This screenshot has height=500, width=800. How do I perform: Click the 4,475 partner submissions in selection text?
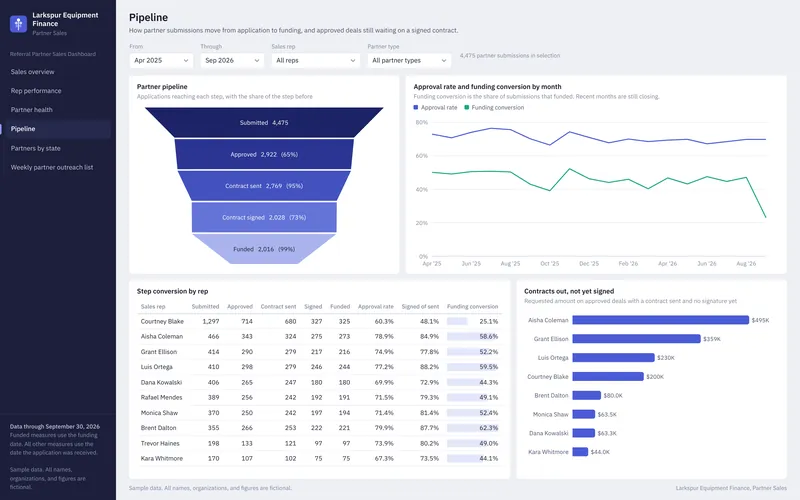(x=510, y=56)
